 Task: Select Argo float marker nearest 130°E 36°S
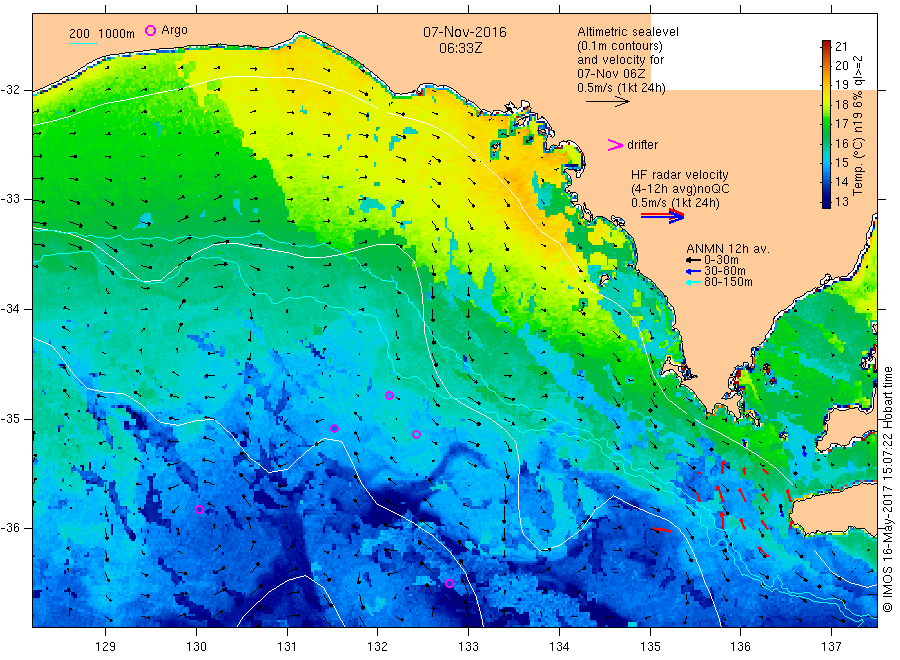200,510
